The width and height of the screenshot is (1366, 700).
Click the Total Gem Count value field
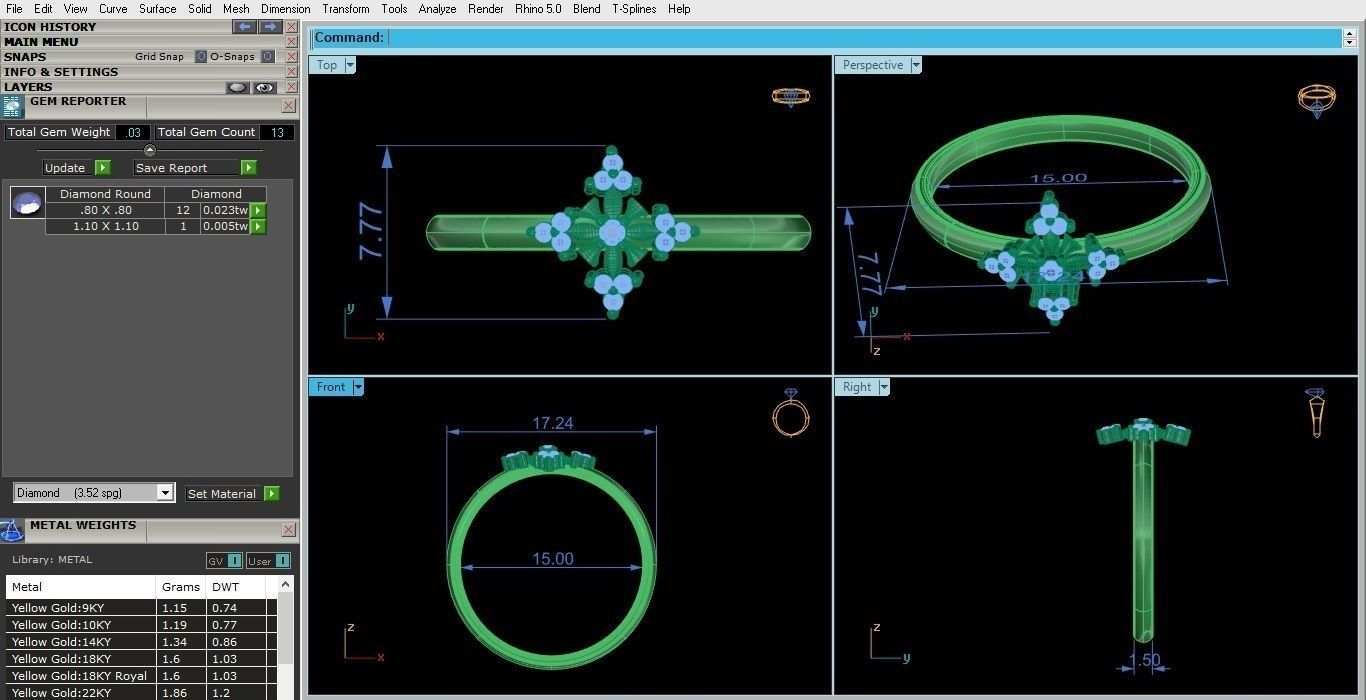tap(277, 132)
